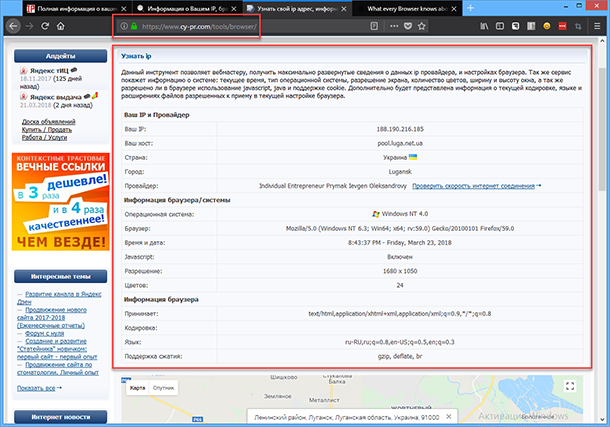
Task: Close the 'Информация о Вашем IP' tab
Action: tap(234, 9)
